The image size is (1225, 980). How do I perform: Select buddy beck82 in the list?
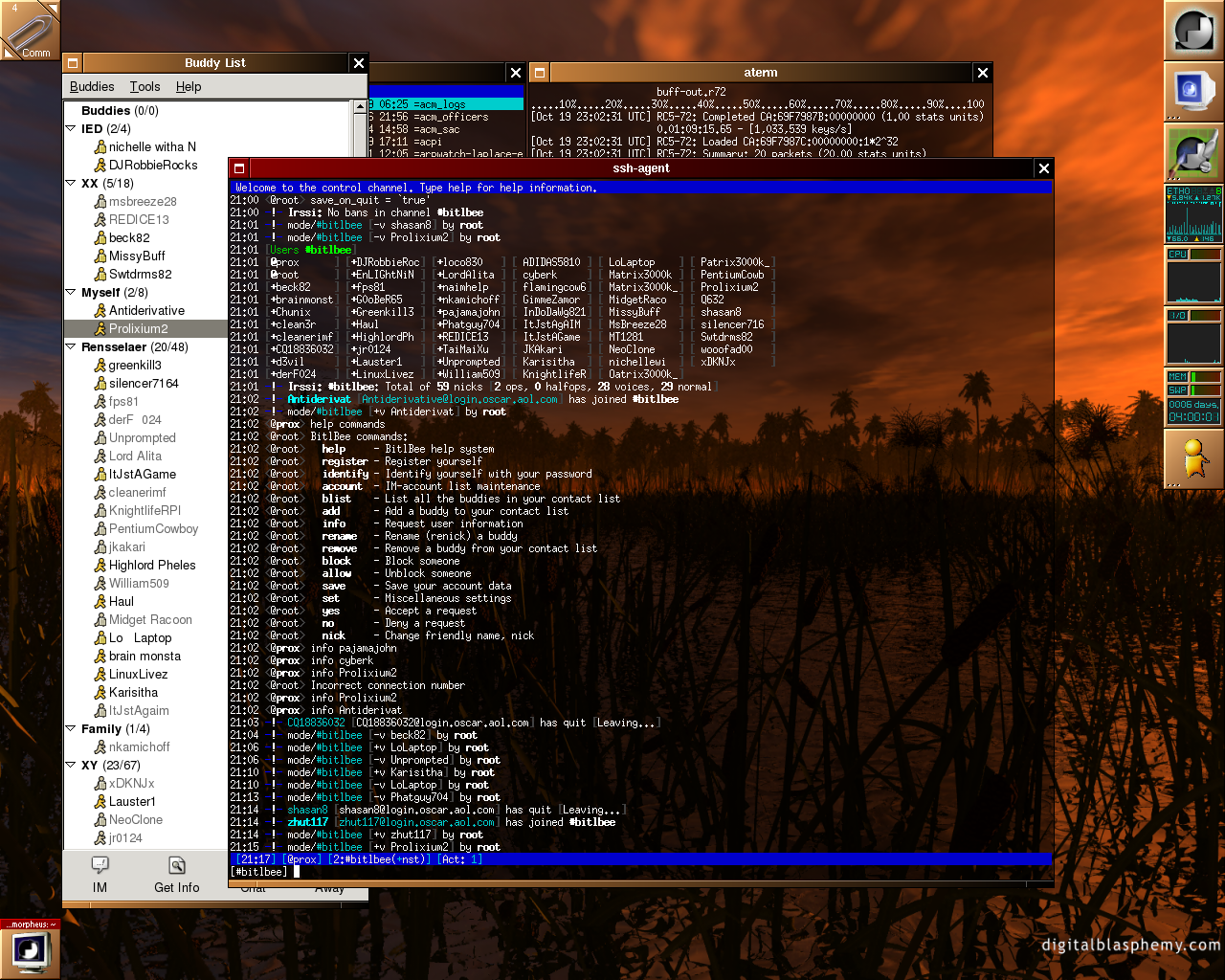145,238
